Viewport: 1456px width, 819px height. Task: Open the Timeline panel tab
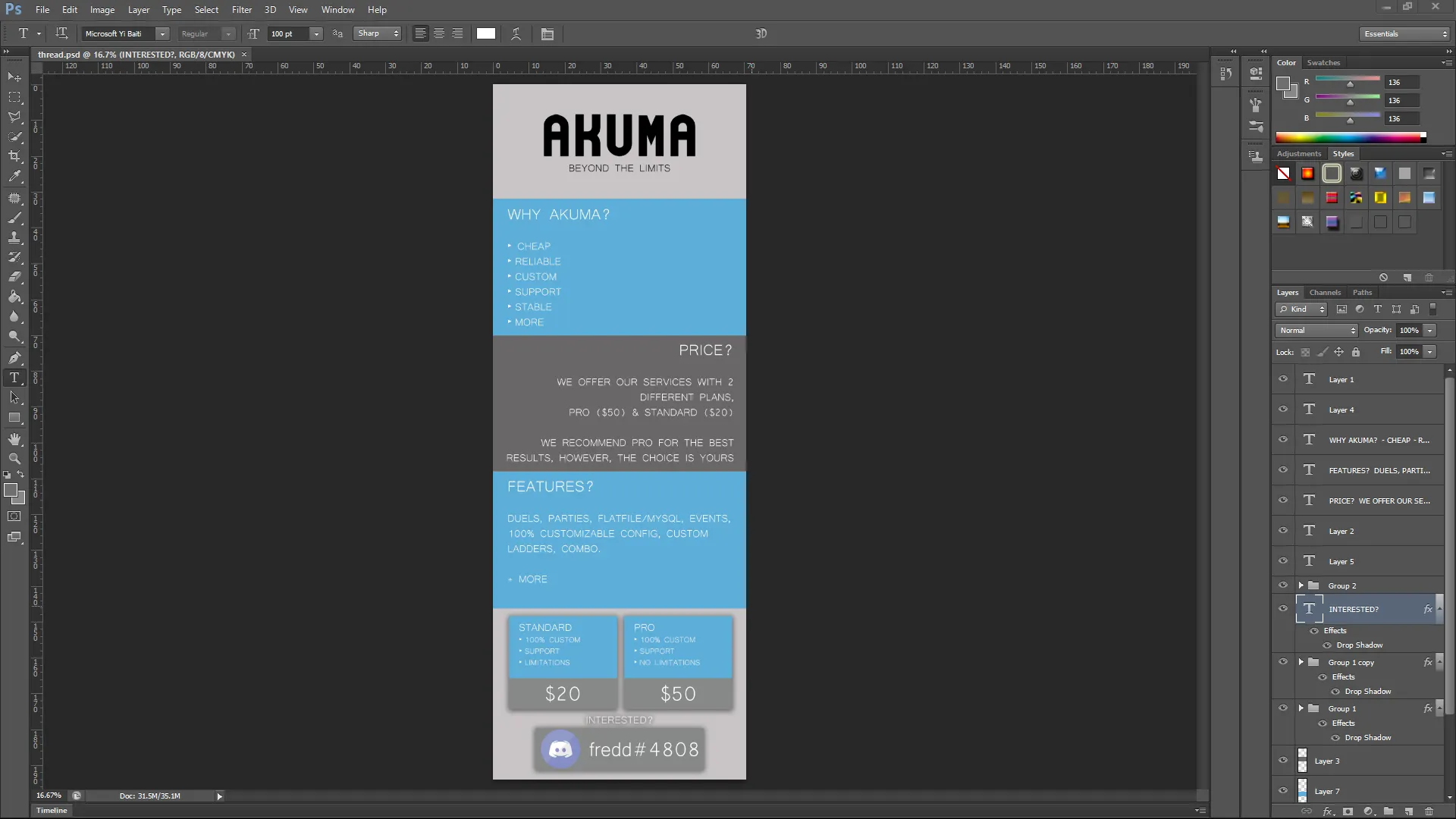point(52,810)
